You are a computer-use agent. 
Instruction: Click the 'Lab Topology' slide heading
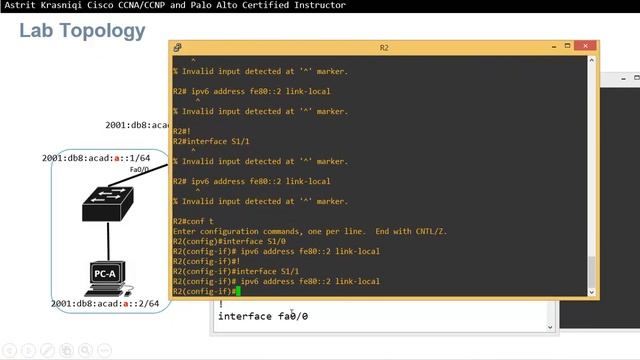coord(82,31)
